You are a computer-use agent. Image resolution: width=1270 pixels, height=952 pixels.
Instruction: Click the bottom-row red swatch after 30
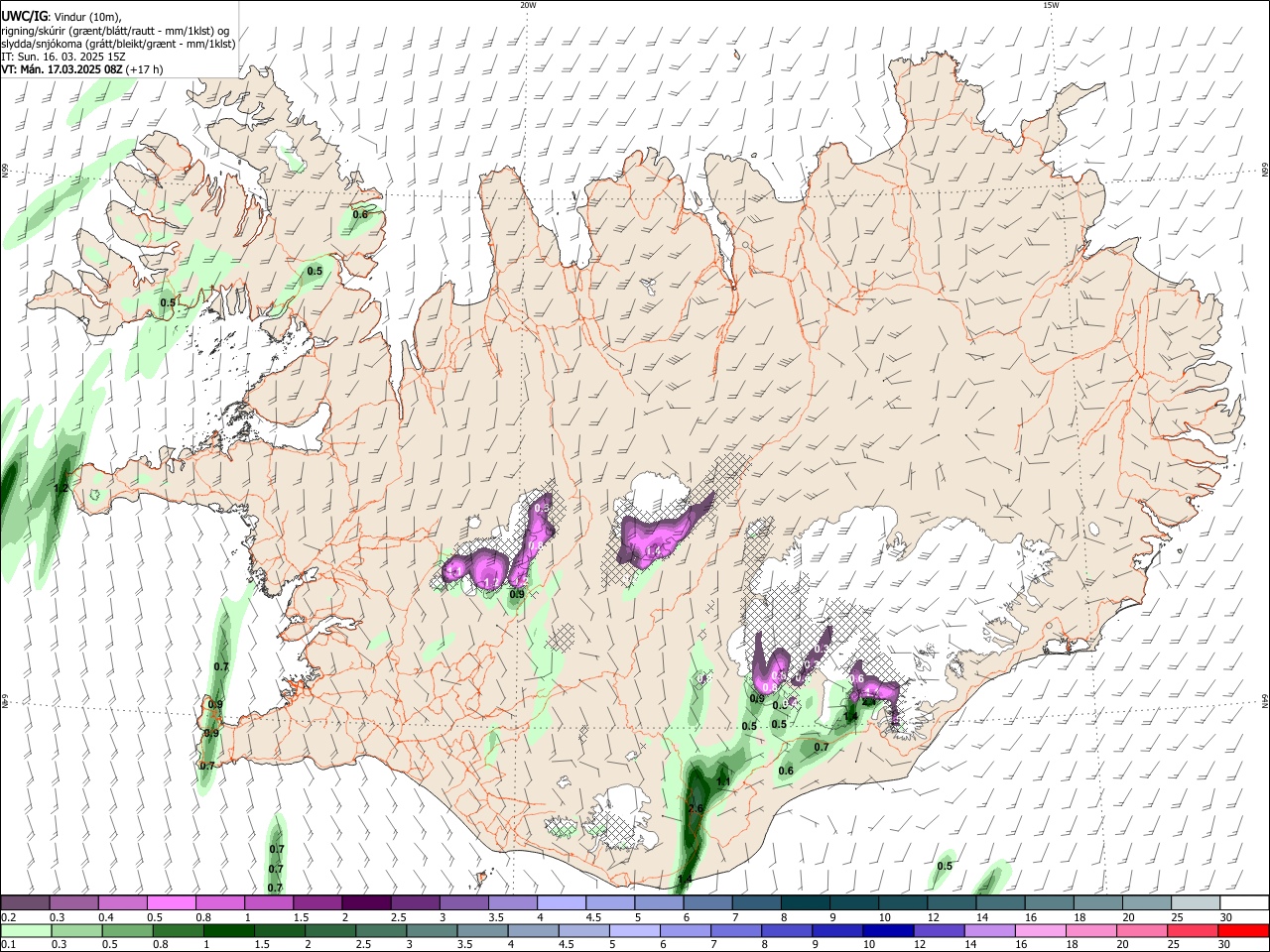(1242, 930)
